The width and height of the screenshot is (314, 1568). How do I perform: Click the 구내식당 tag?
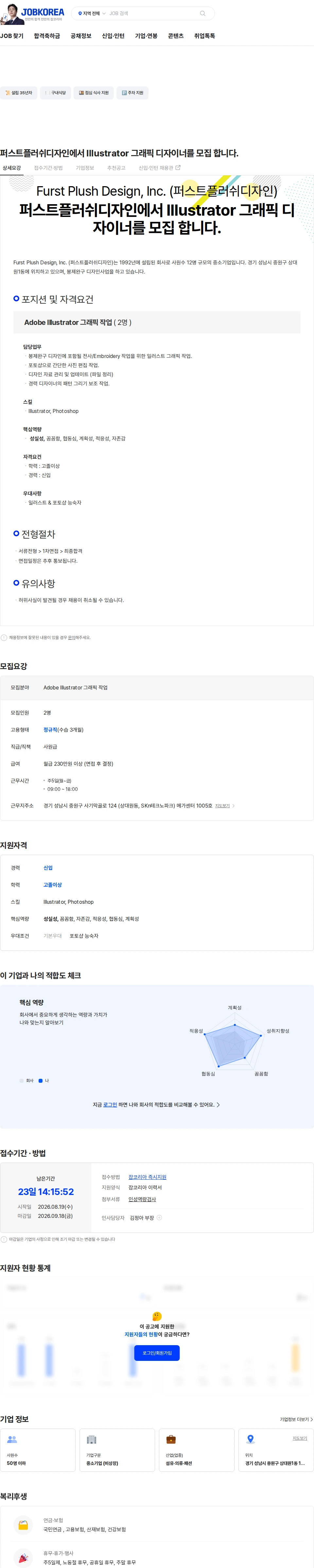pos(55,93)
